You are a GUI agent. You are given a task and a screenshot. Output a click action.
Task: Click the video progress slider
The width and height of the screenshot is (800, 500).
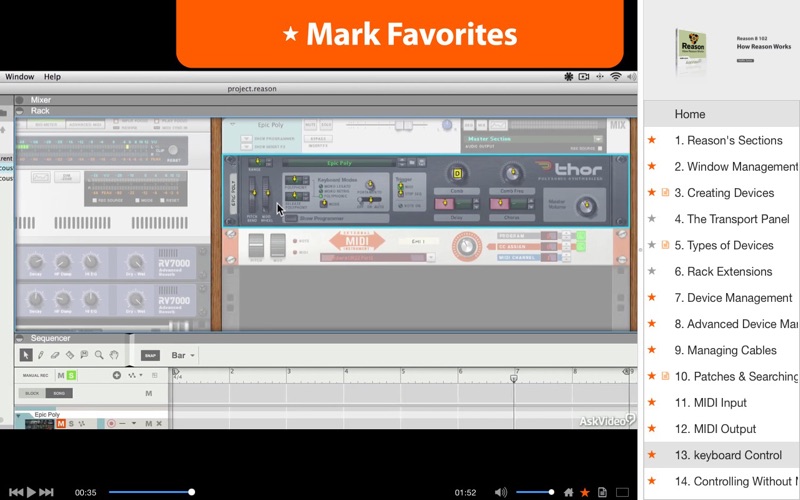click(152, 492)
